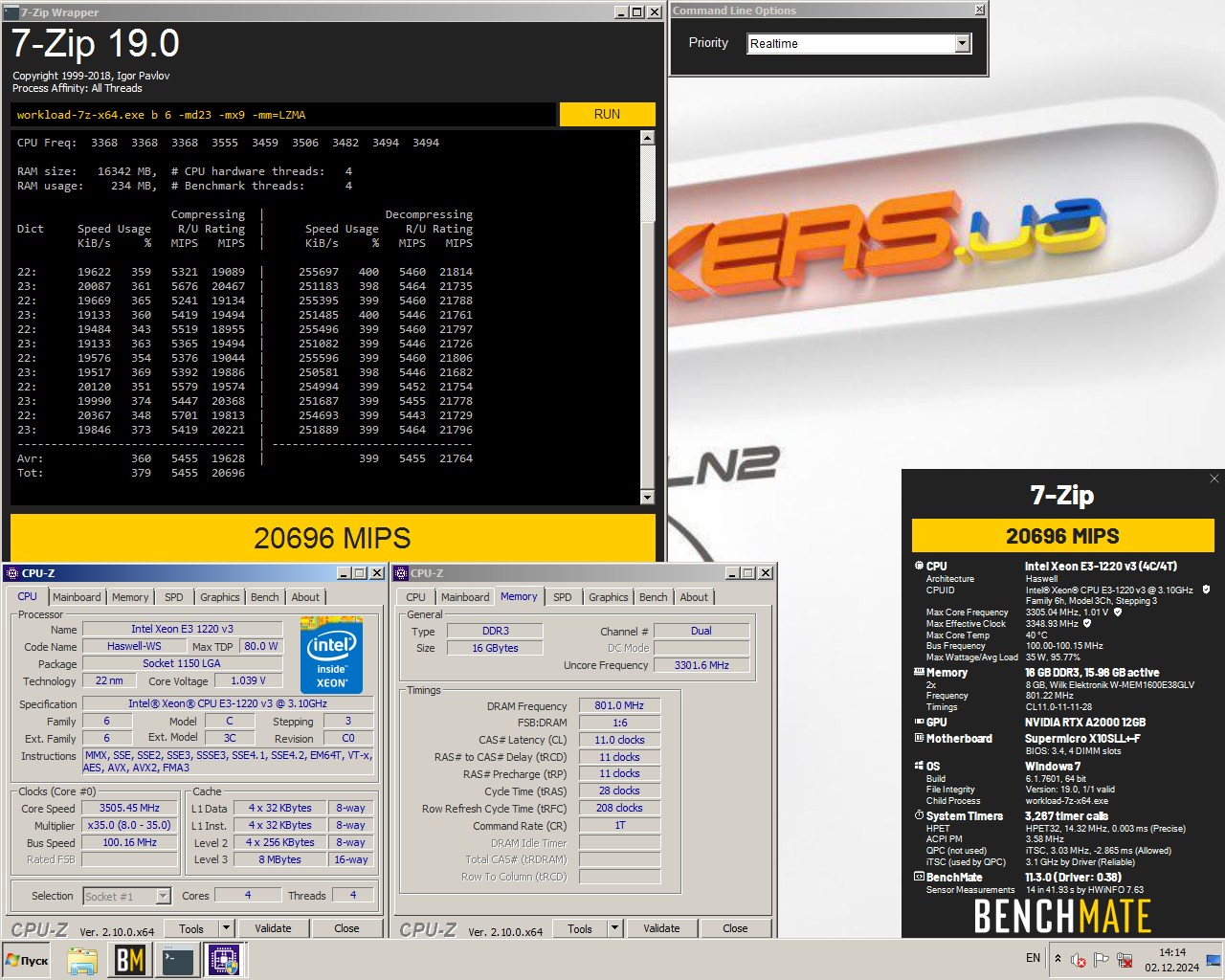Click the shield badge beside 3348.93 MHz
Screen dimensions: 1225x980
[1086, 623]
